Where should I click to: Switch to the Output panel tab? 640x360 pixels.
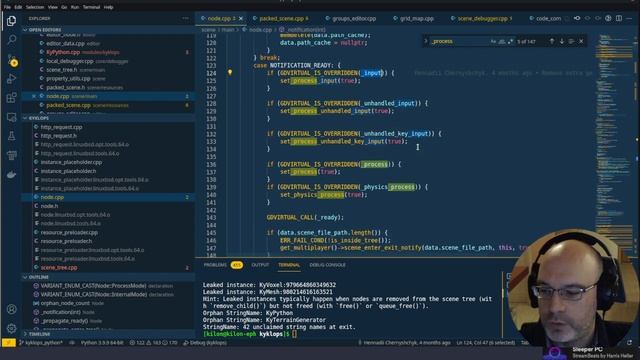tap(260, 265)
